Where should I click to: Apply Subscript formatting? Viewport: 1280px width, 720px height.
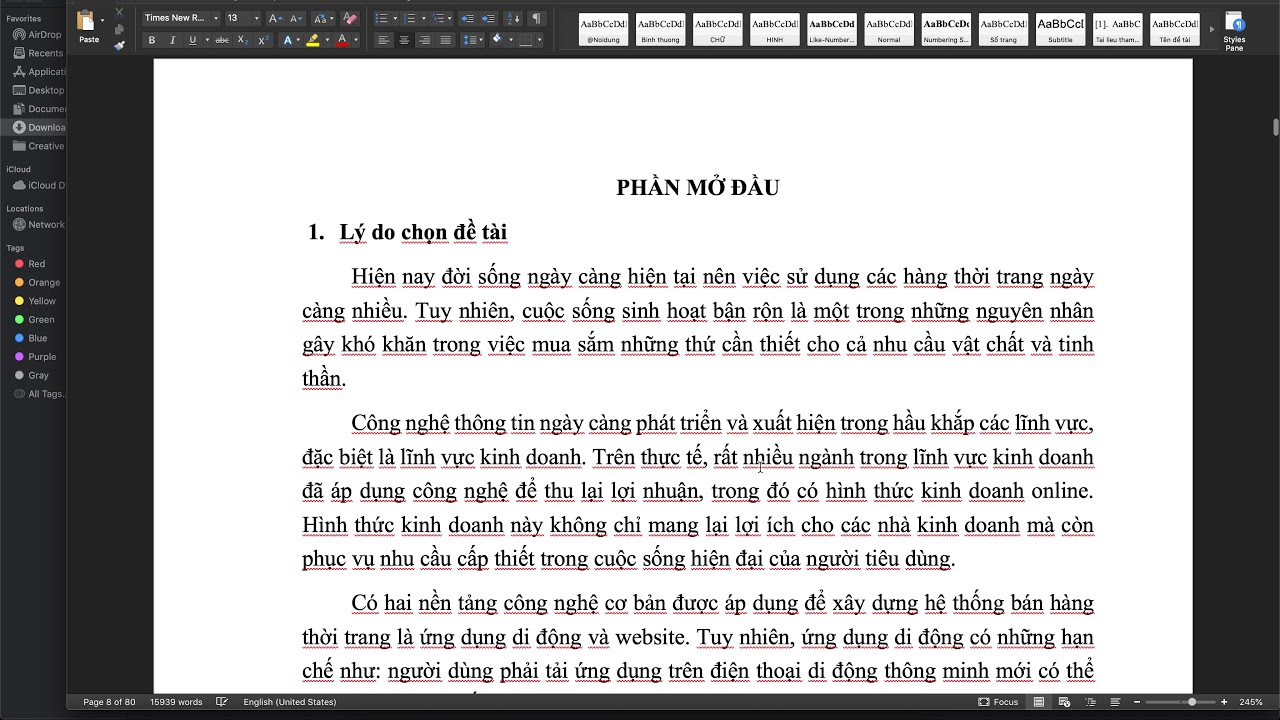coord(243,40)
